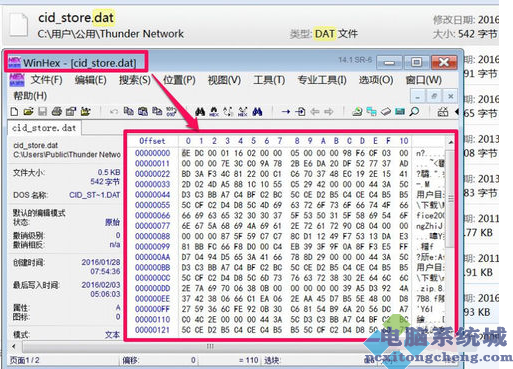Image resolution: width=513 pixels, height=369 pixels.
Task: Click the Save floppy disk icon
Action: [42, 112]
